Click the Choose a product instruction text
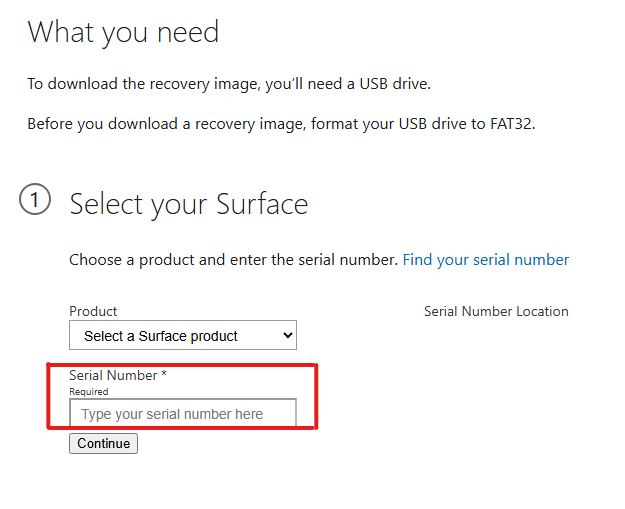 pos(233,260)
